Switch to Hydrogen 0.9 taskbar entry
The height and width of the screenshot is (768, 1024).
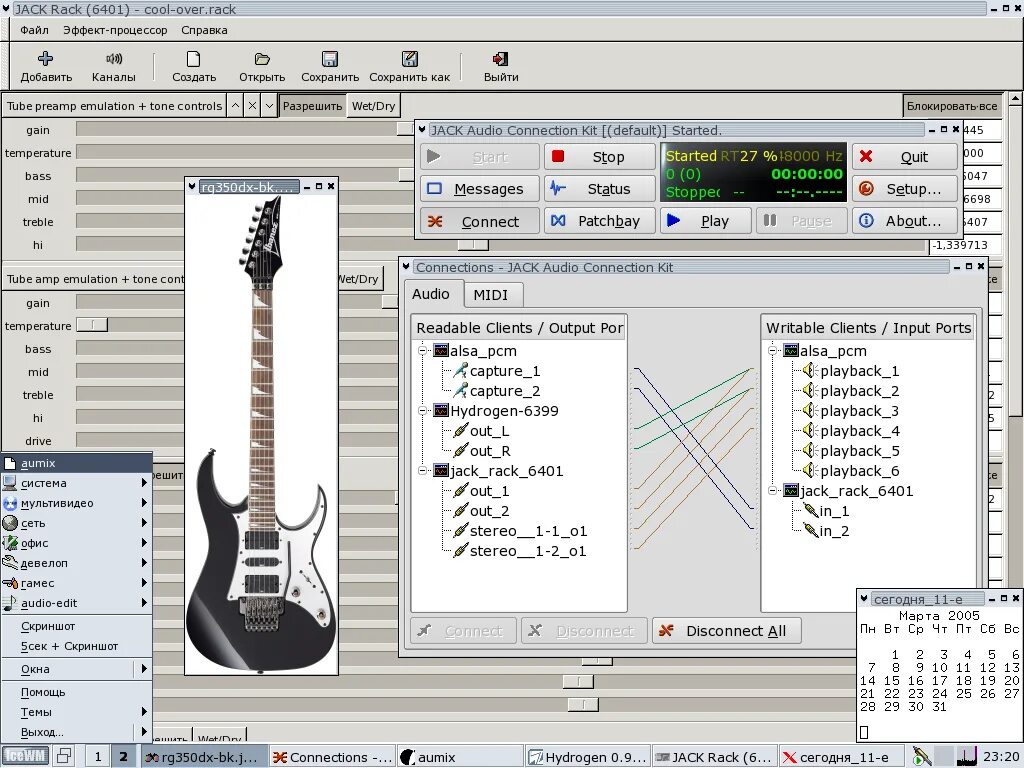tap(587, 757)
